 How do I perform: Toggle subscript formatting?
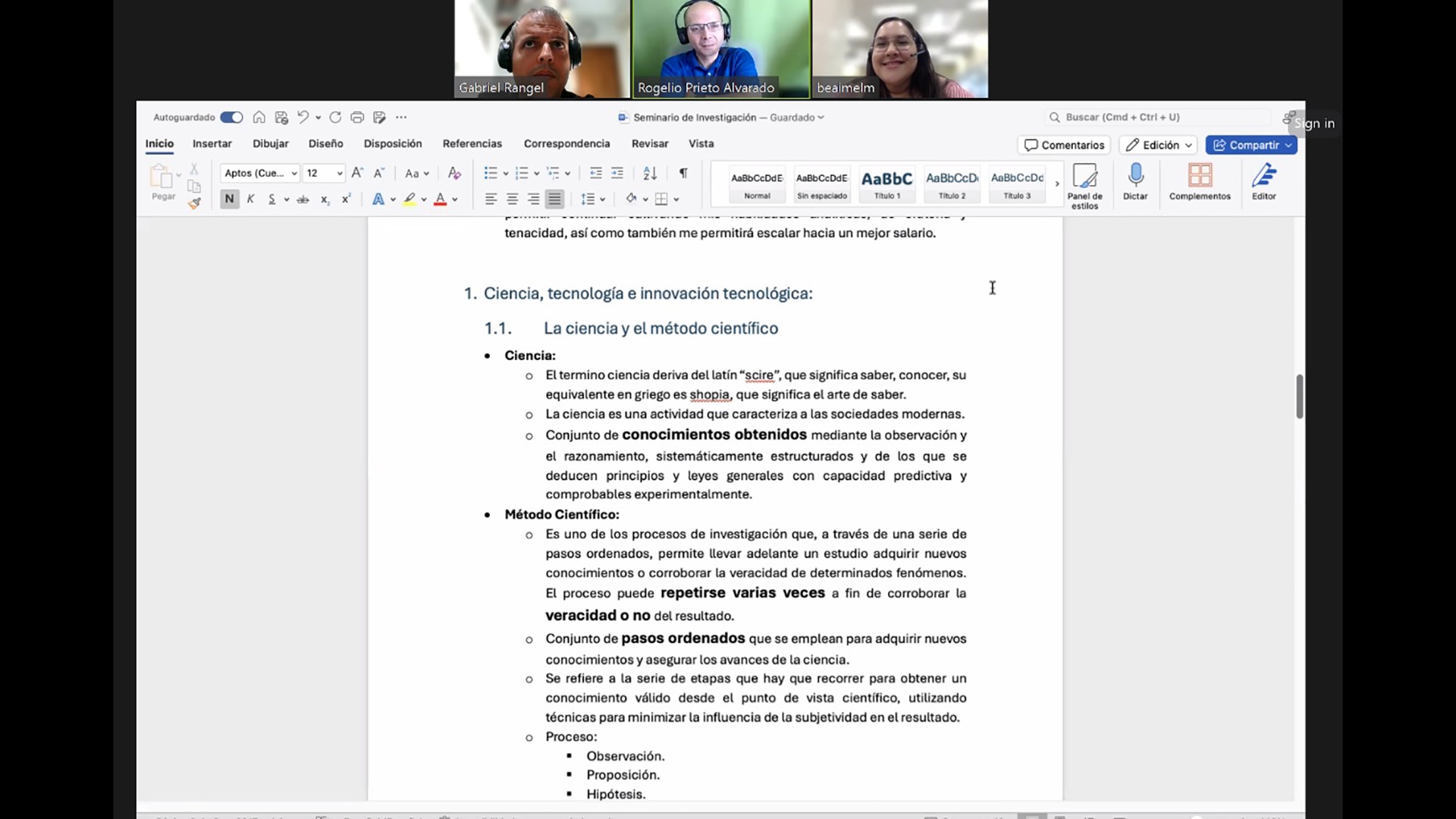pyautogui.click(x=325, y=199)
